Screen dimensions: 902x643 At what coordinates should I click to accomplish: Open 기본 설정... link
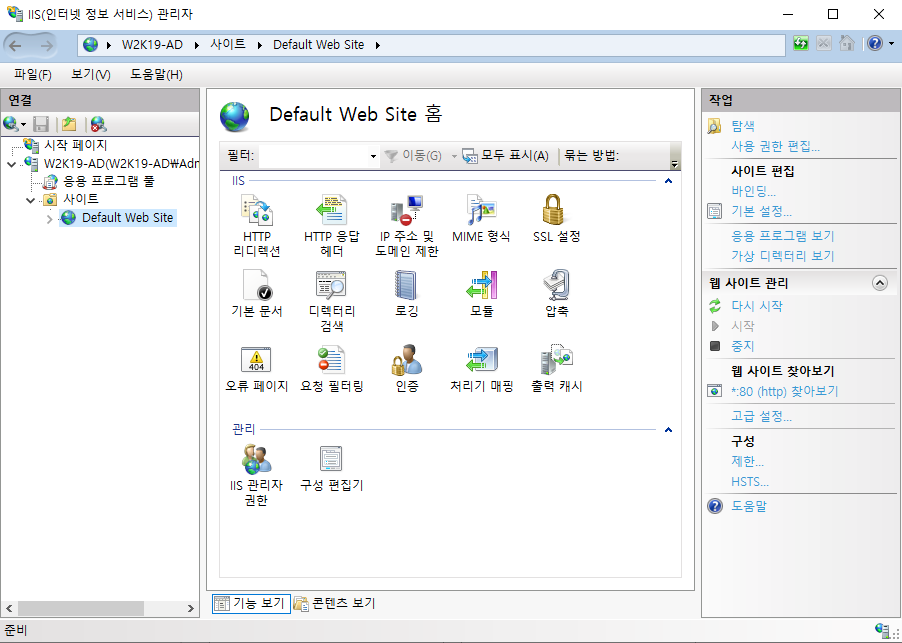(x=761, y=211)
